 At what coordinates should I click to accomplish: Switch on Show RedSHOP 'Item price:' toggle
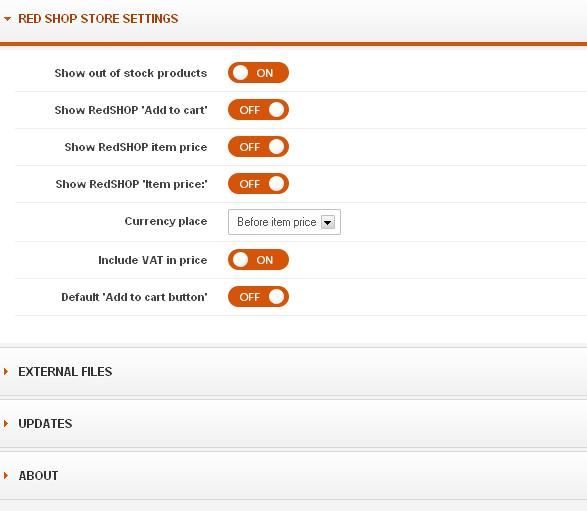(258, 184)
